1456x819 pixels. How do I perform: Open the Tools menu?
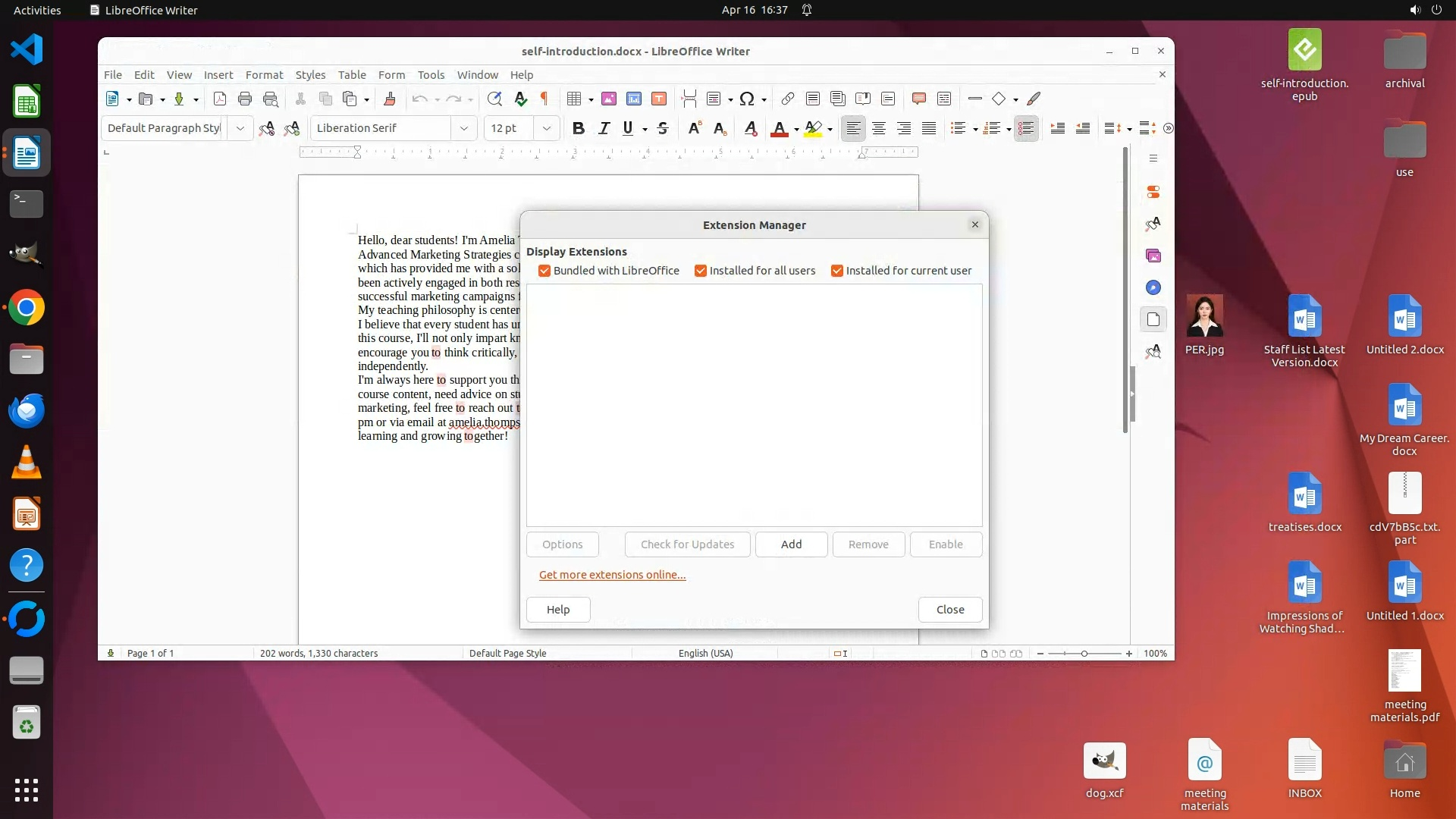pyautogui.click(x=431, y=74)
